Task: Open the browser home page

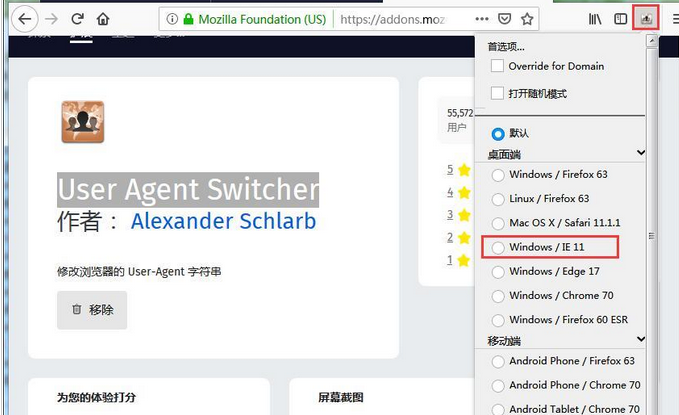Action: pyautogui.click(x=103, y=19)
